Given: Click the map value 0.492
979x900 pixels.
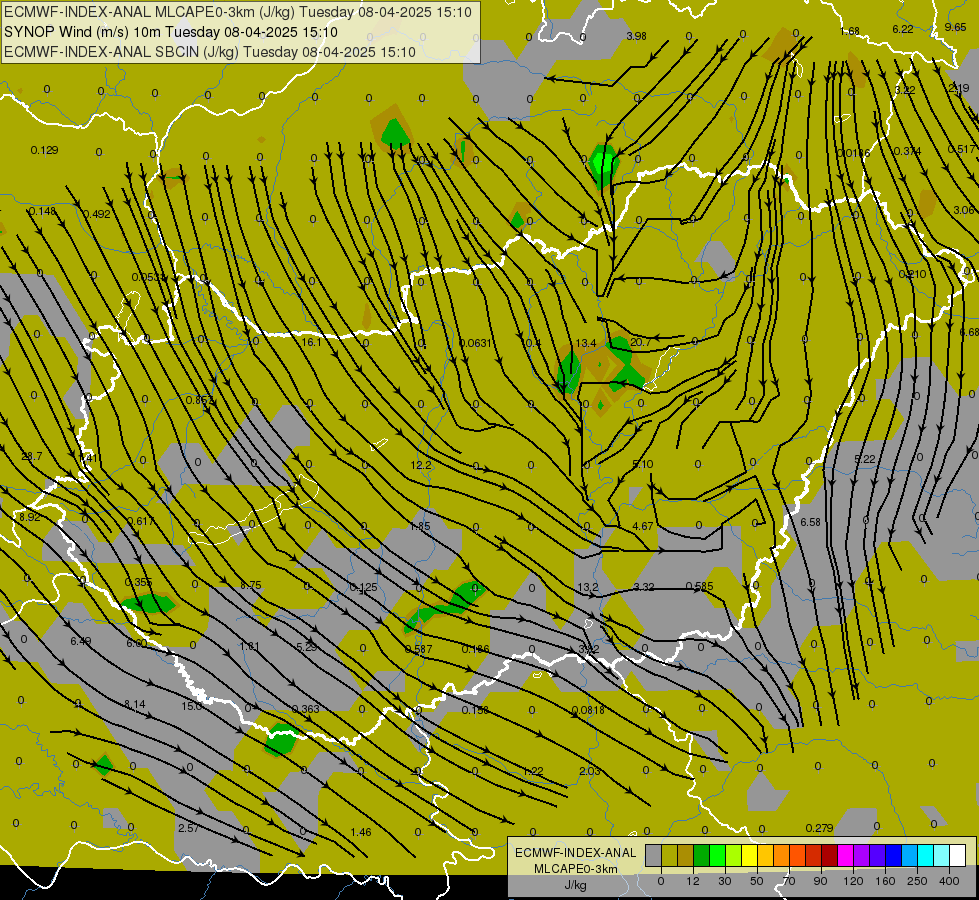Looking at the screenshot, I should coord(96,214).
